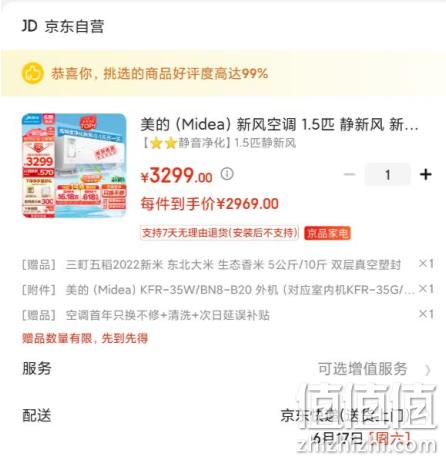Open the 美的 (Midea) 新风空调 product title
446x462 pixels.
tap(279, 125)
